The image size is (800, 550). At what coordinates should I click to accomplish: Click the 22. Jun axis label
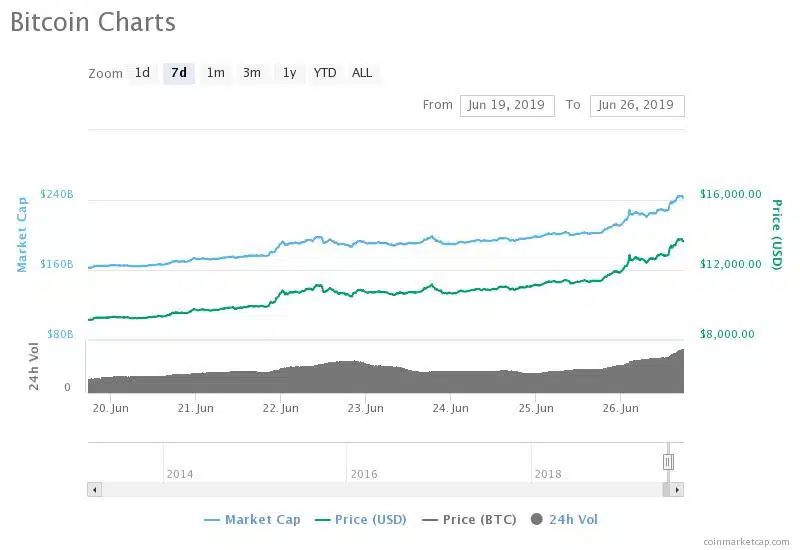281,408
